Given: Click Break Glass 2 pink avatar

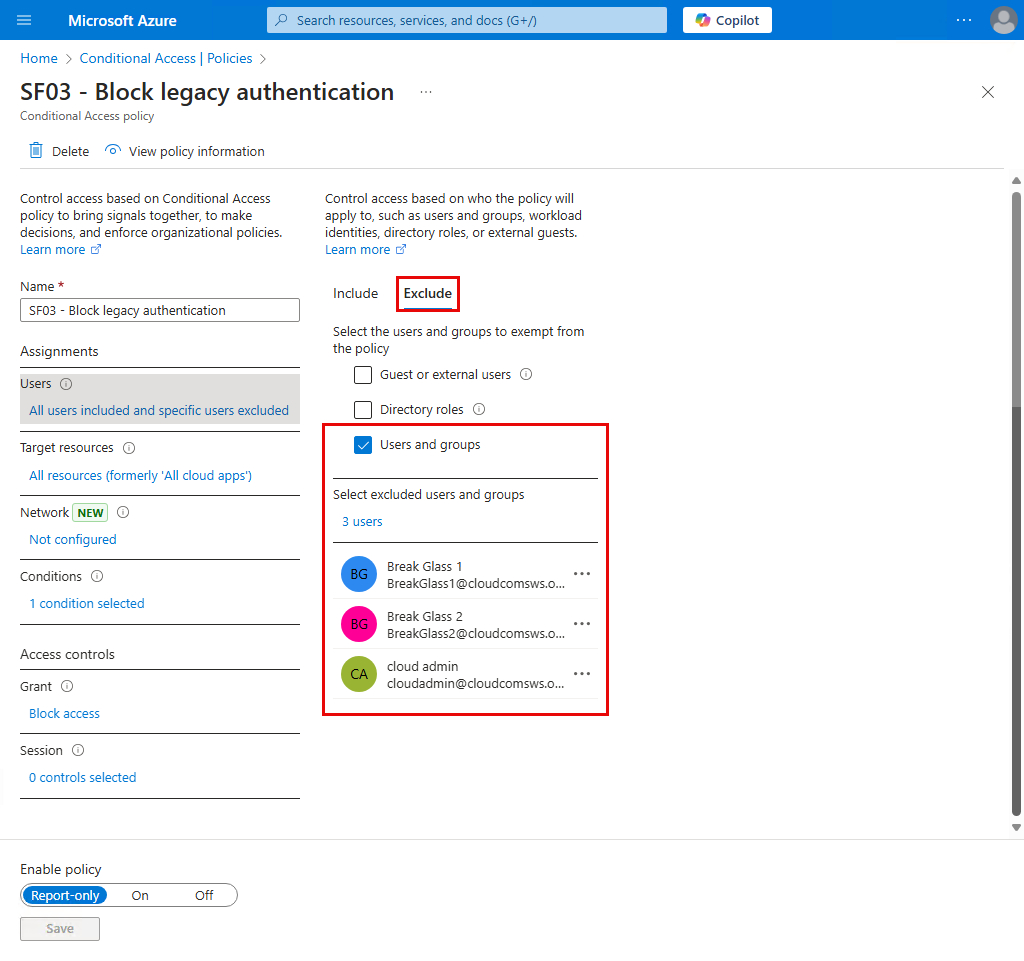Looking at the screenshot, I should 359,624.
